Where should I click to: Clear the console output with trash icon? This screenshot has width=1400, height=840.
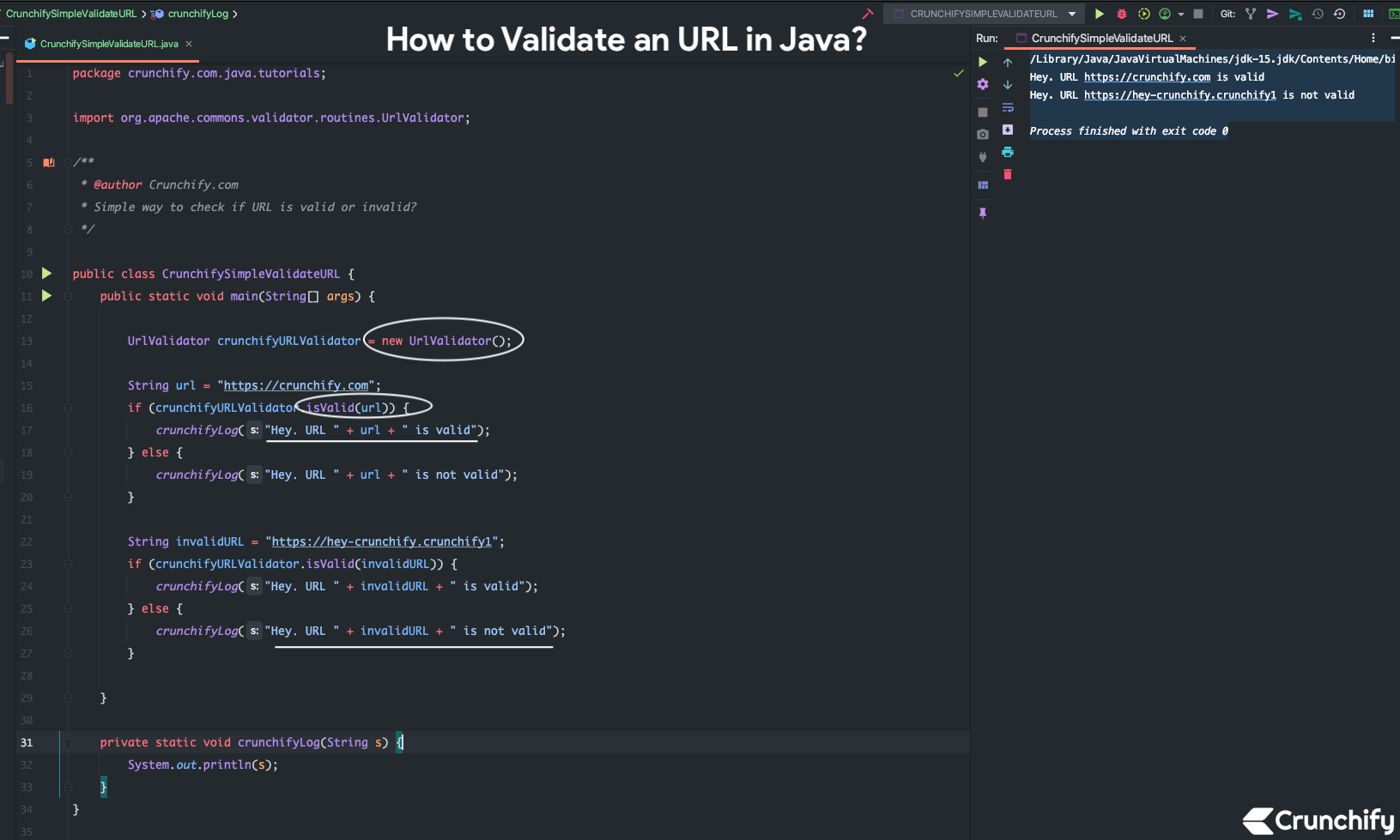1008,174
